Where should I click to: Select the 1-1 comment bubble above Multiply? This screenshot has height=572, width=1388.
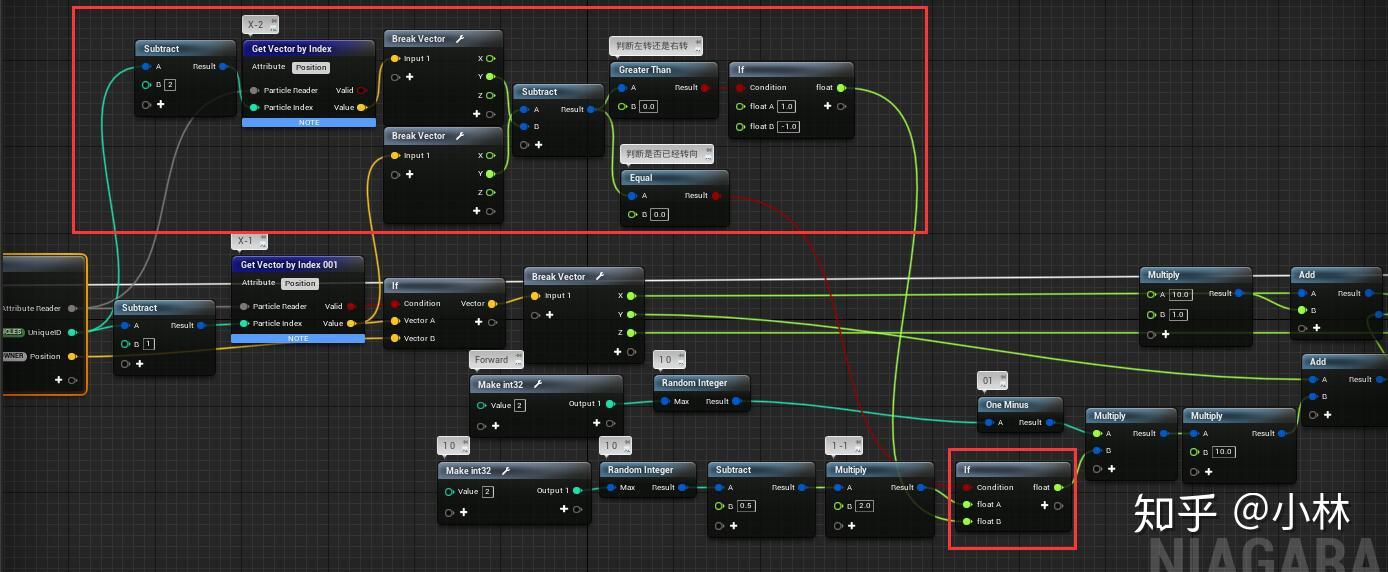[x=844, y=446]
